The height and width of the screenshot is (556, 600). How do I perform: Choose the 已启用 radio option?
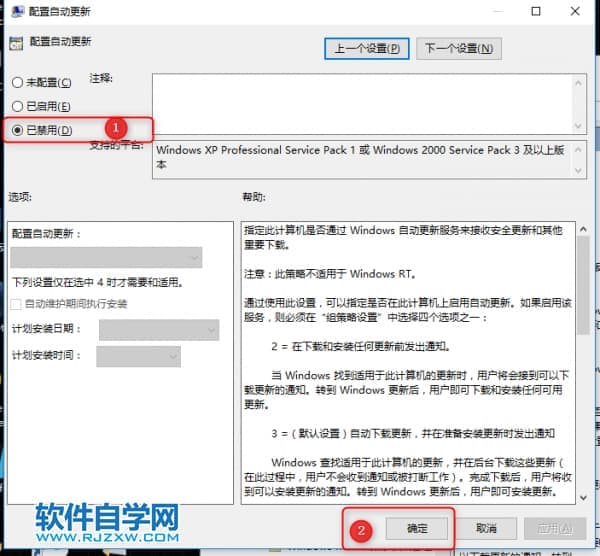[16, 106]
